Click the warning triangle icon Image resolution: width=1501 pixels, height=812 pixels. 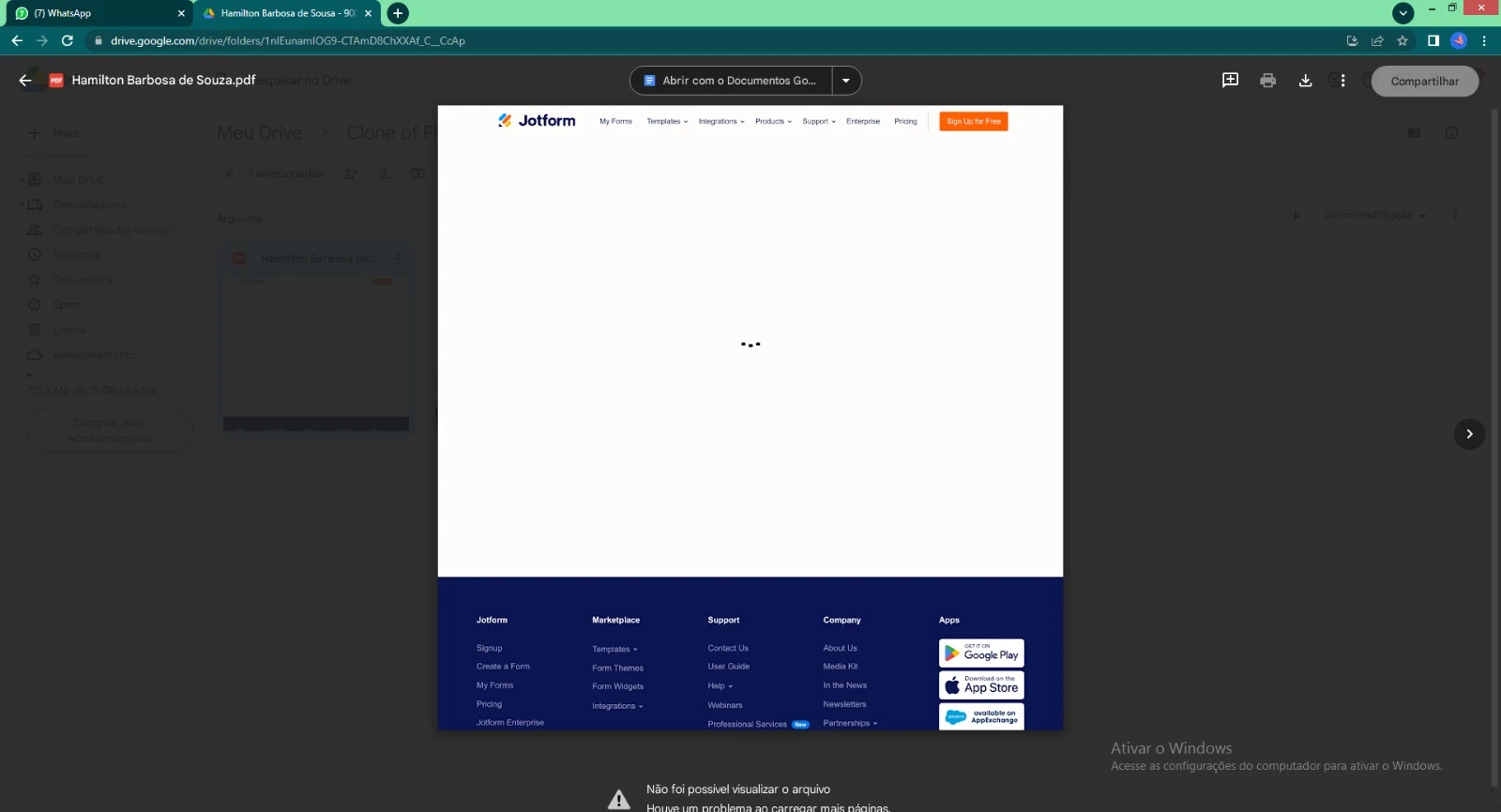pyautogui.click(x=619, y=800)
